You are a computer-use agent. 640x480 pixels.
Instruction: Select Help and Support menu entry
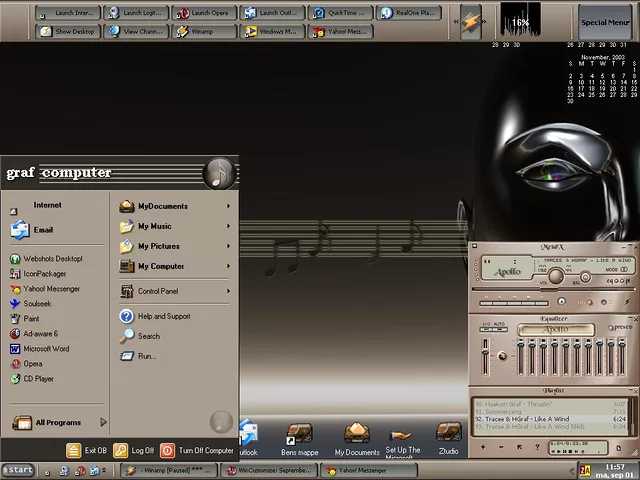(x=163, y=316)
